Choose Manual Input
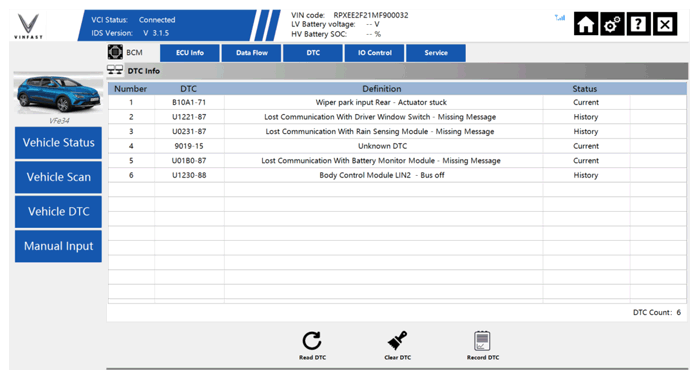Viewport: 699px width, 379px height. pyautogui.click(x=58, y=246)
